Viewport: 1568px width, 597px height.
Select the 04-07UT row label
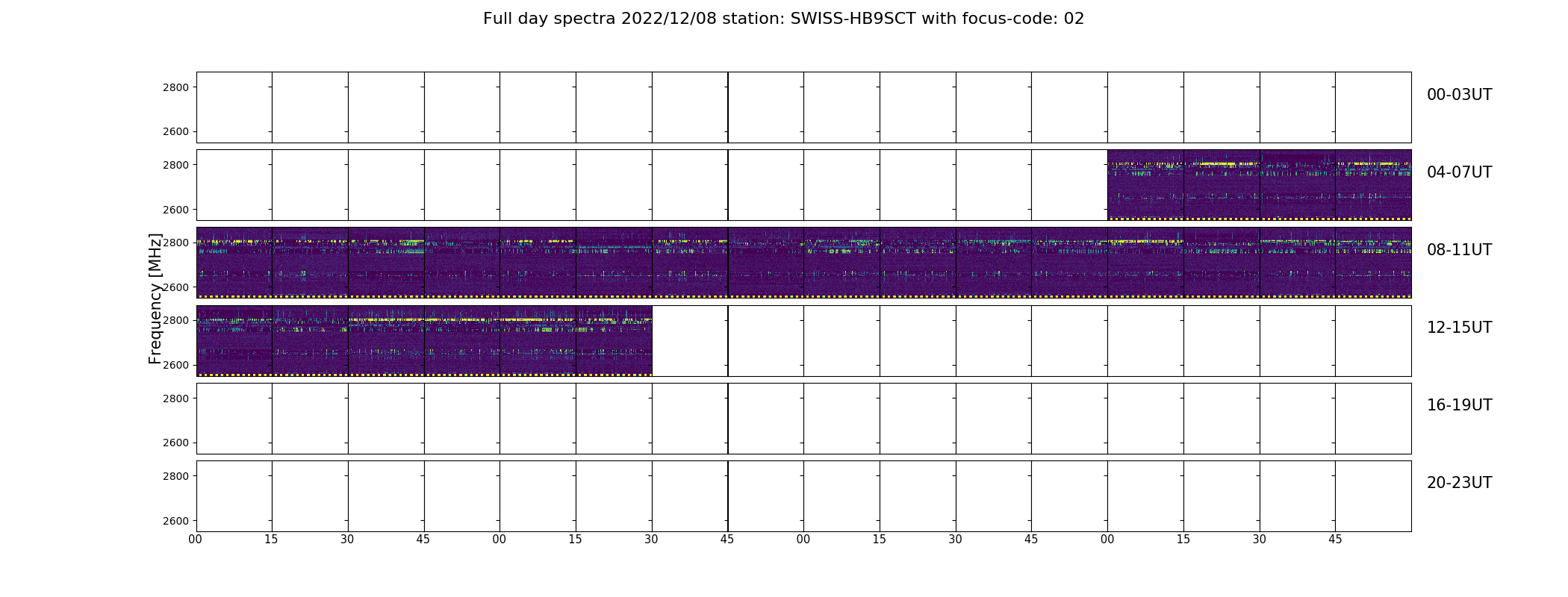pyautogui.click(x=1459, y=172)
